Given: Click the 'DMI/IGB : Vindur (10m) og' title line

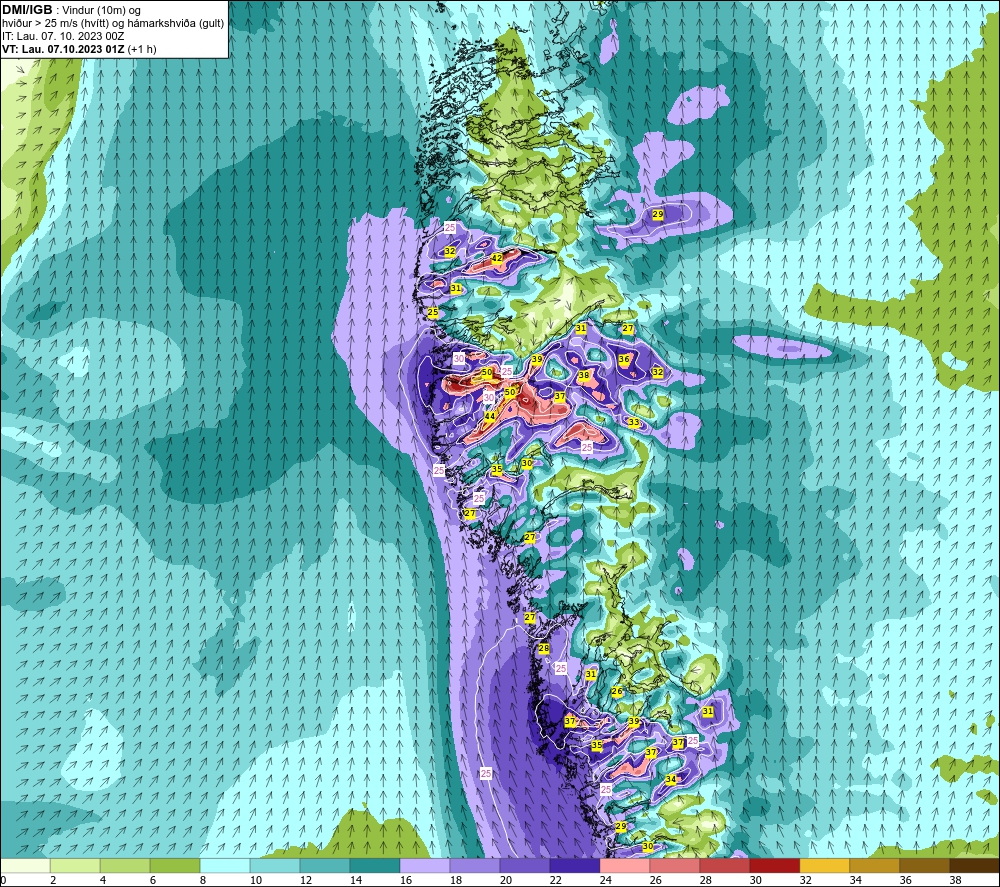Looking at the screenshot, I should pyautogui.click(x=71, y=10).
